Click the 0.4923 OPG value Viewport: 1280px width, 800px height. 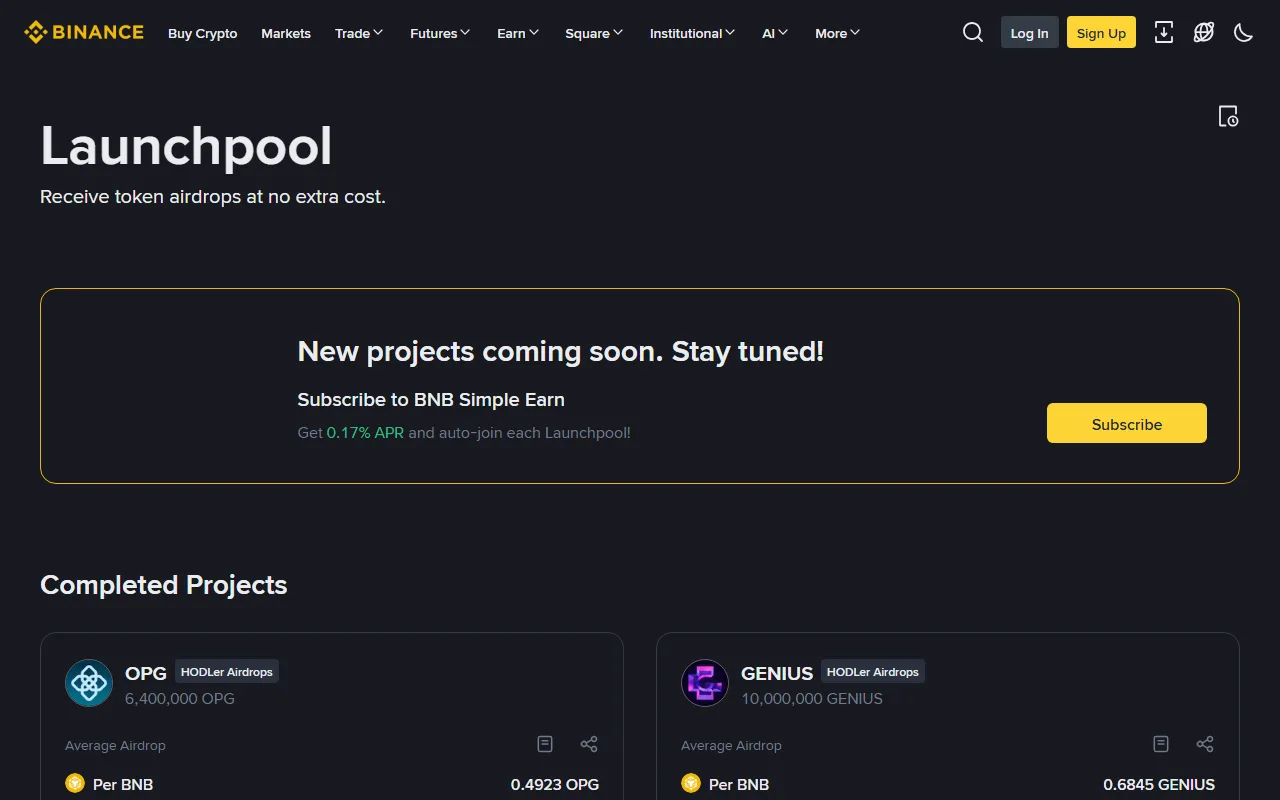pyautogui.click(x=555, y=784)
